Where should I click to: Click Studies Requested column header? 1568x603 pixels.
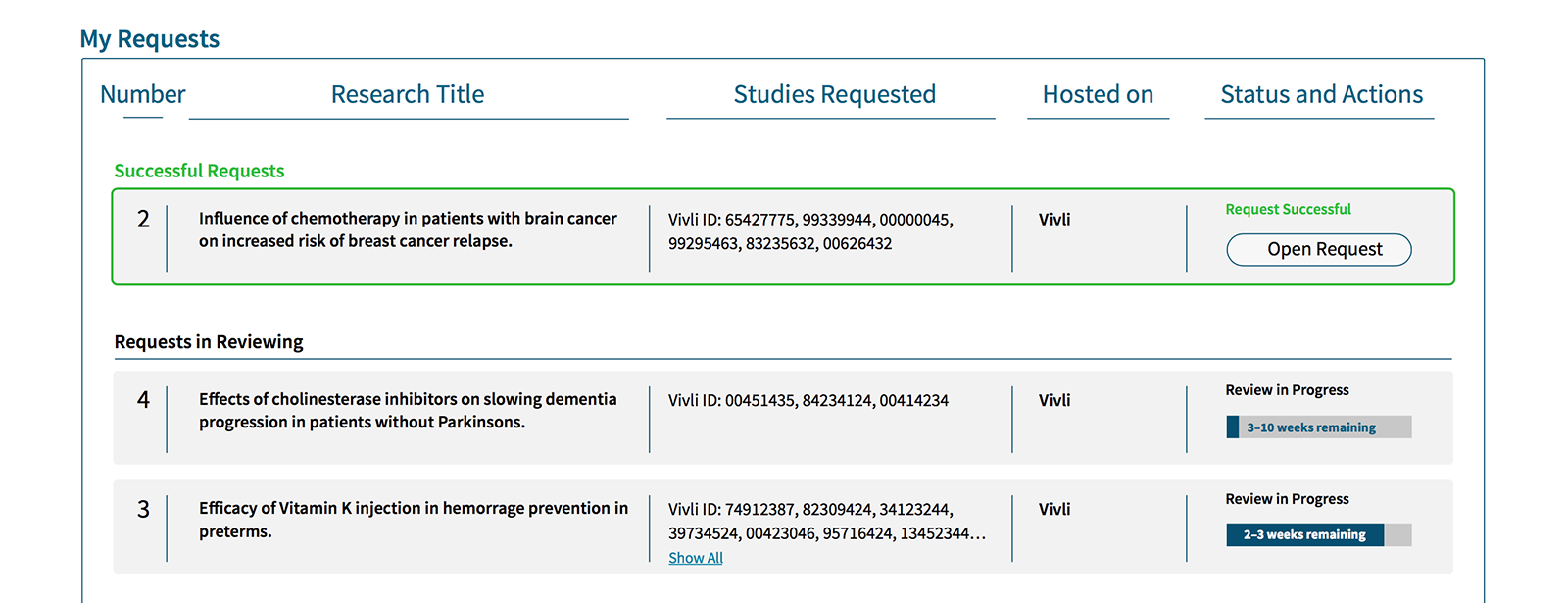coord(835,94)
